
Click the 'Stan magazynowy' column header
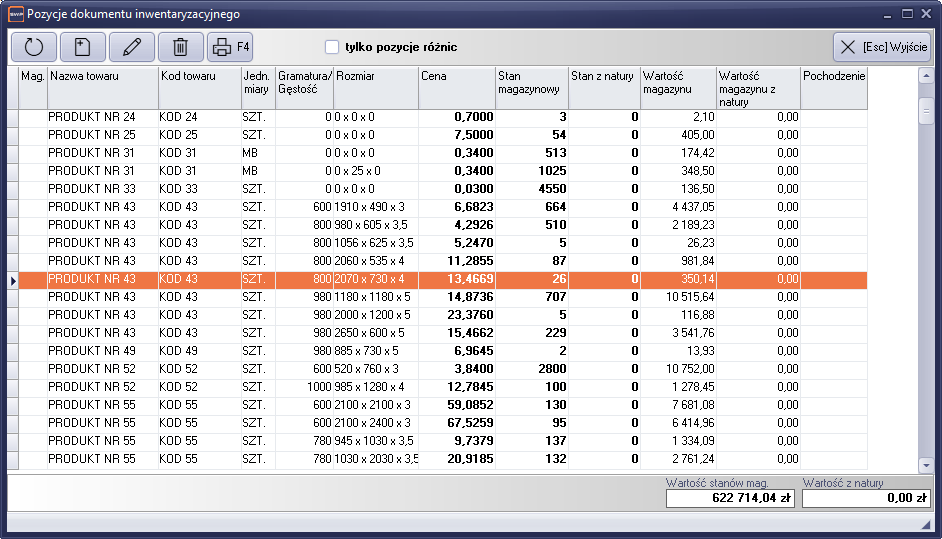coord(531,82)
